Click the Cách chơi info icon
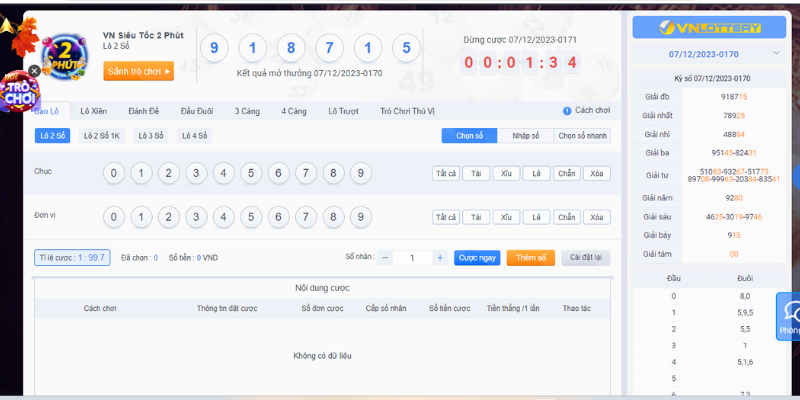Image resolution: width=800 pixels, height=400 pixels. pos(567,111)
